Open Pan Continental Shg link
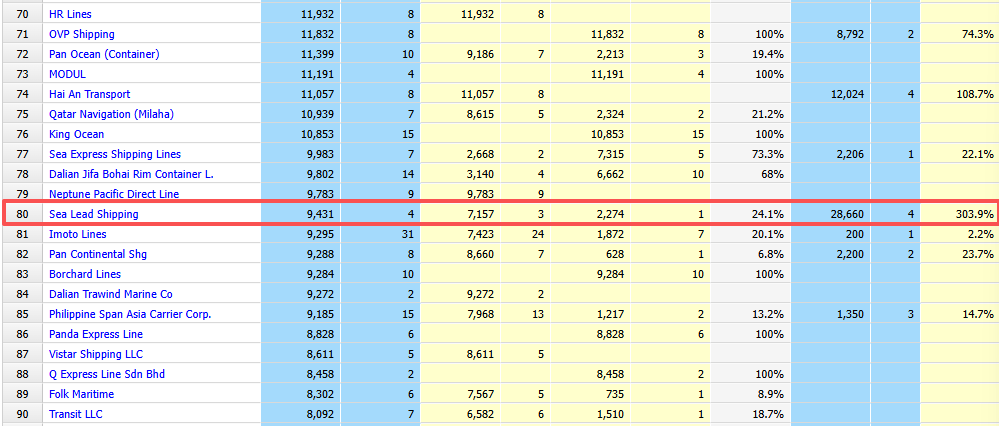This screenshot has width=999, height=426. pos(97,254)
